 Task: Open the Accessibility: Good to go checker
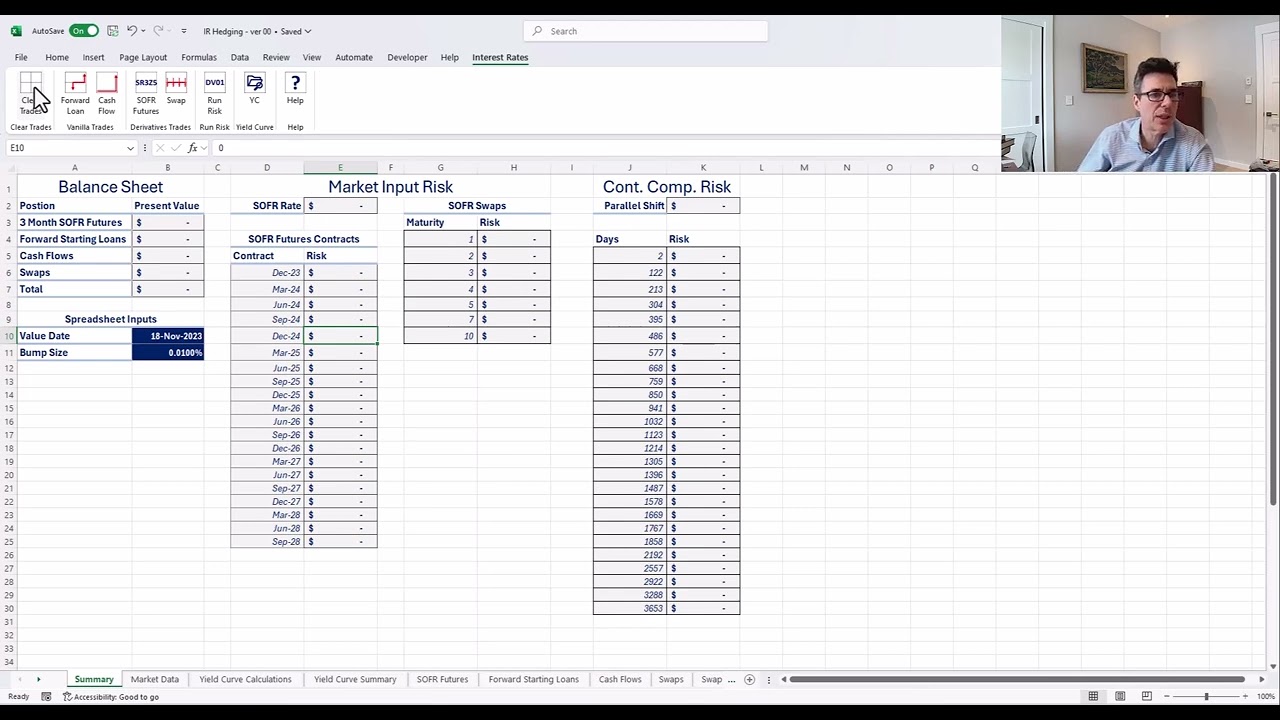[111, 697]
